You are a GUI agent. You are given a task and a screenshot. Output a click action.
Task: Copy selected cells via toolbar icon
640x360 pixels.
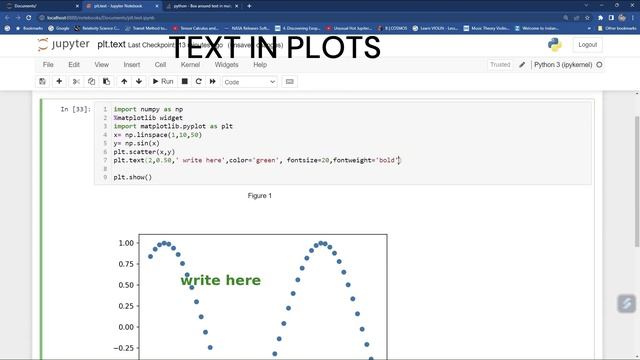point(91,82)
